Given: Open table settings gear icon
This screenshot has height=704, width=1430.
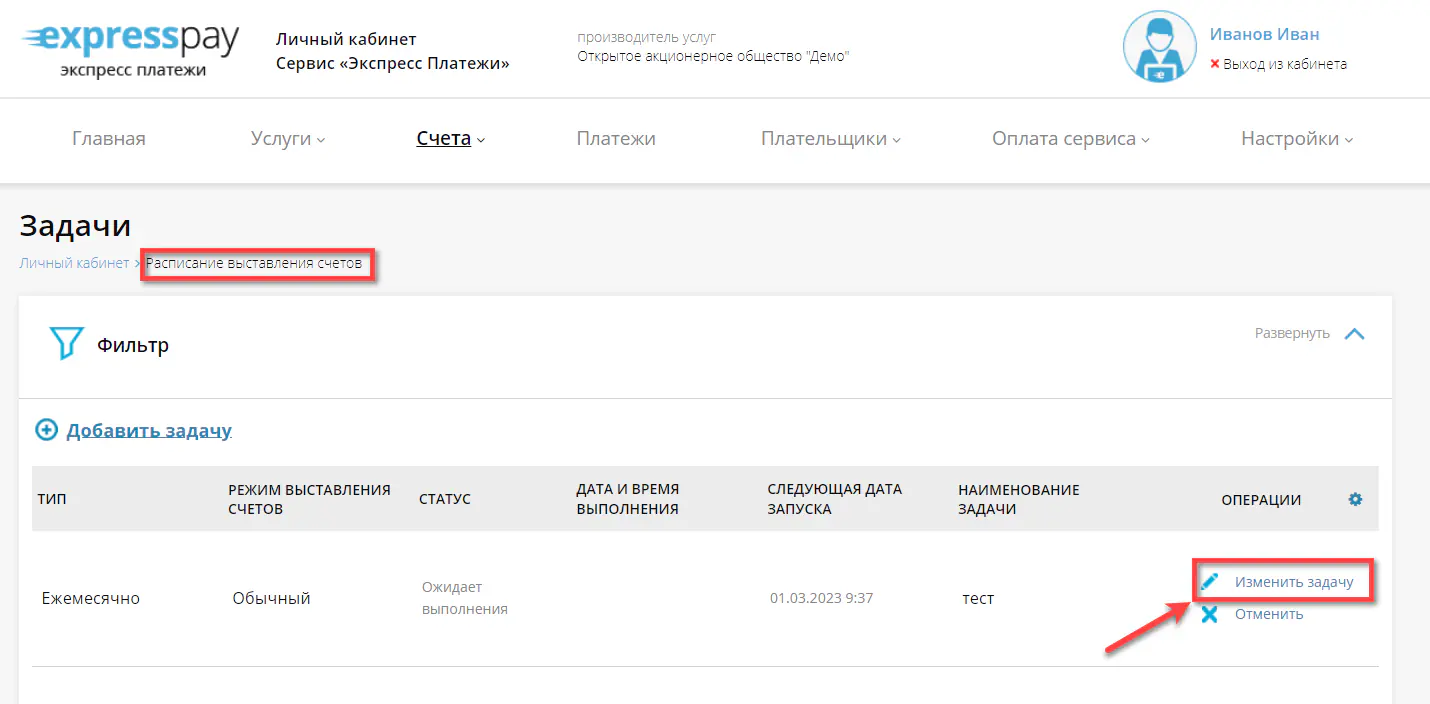Looking at the screenshot, I should (1355, 499).
